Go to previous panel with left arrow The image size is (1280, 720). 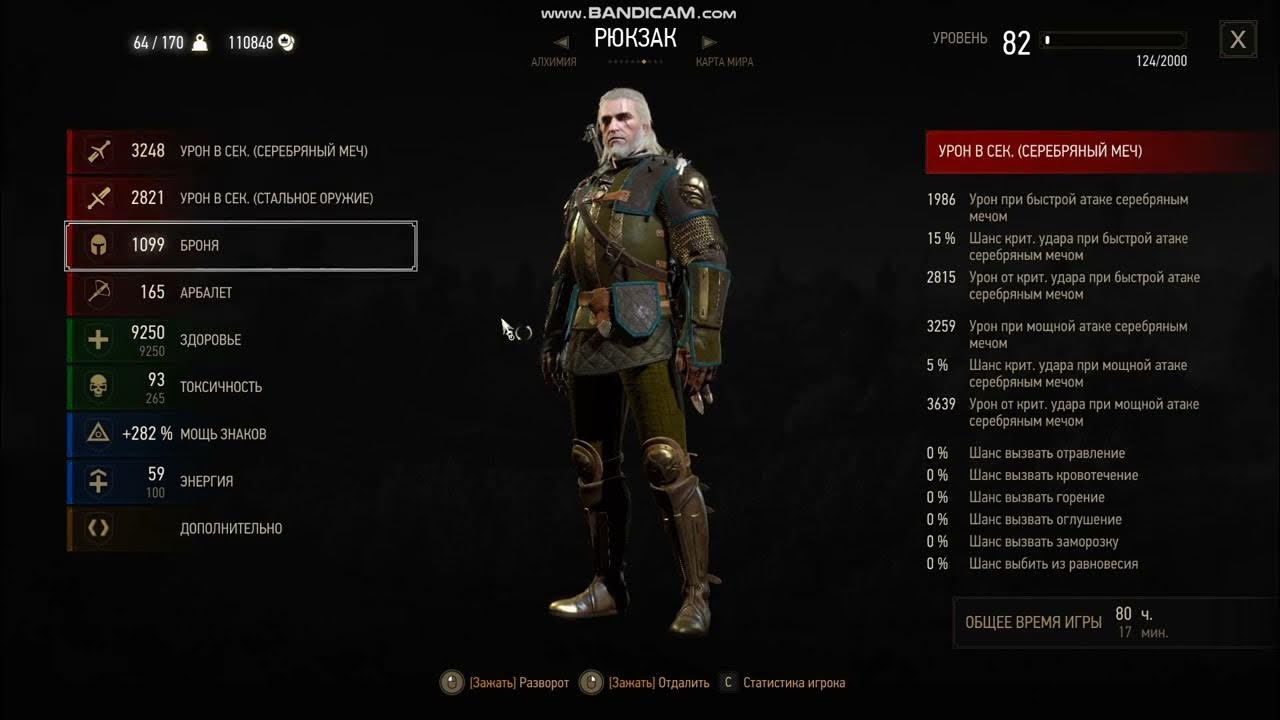[x=561, y=42]
